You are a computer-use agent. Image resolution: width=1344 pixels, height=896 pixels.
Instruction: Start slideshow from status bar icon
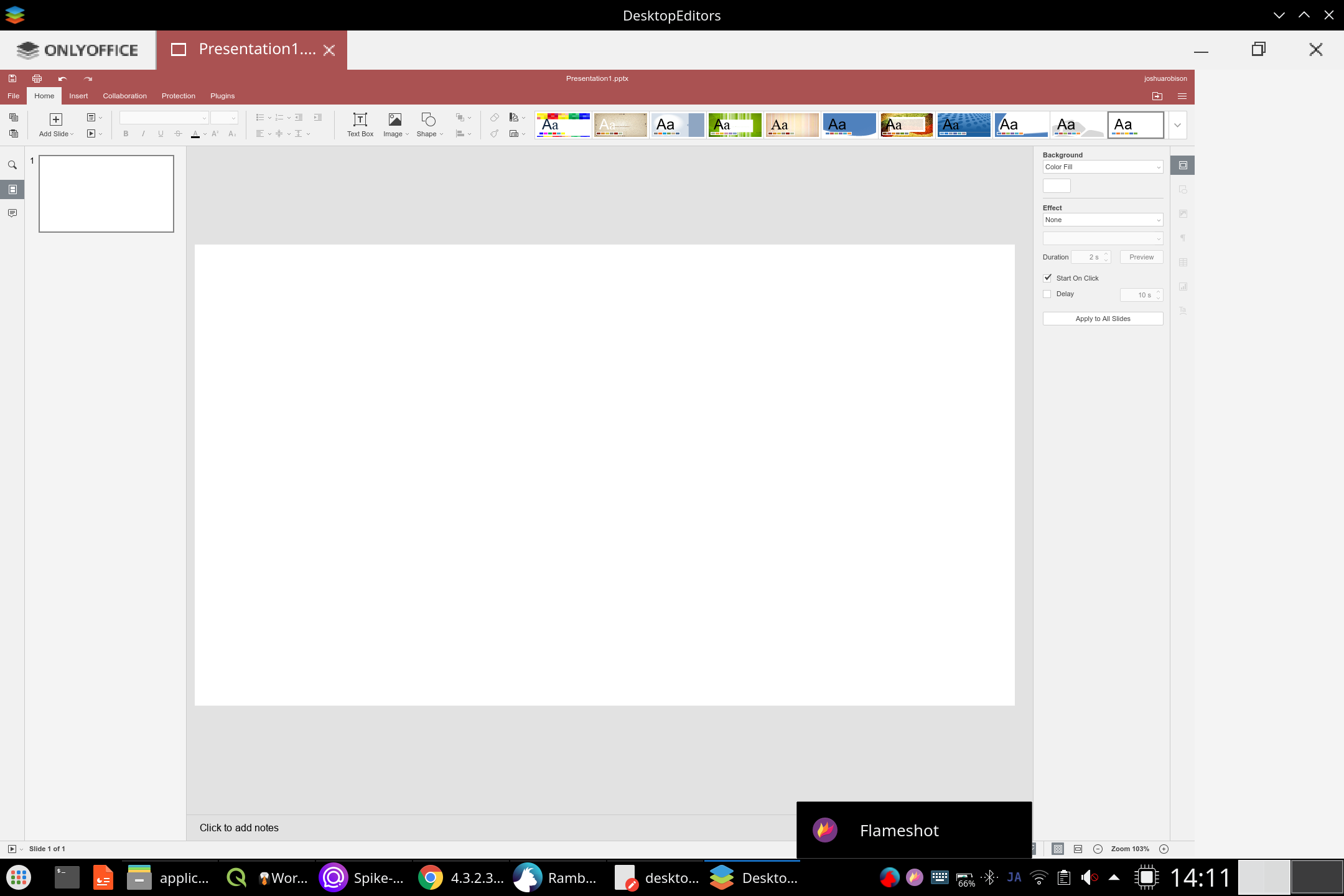point(12,849)
